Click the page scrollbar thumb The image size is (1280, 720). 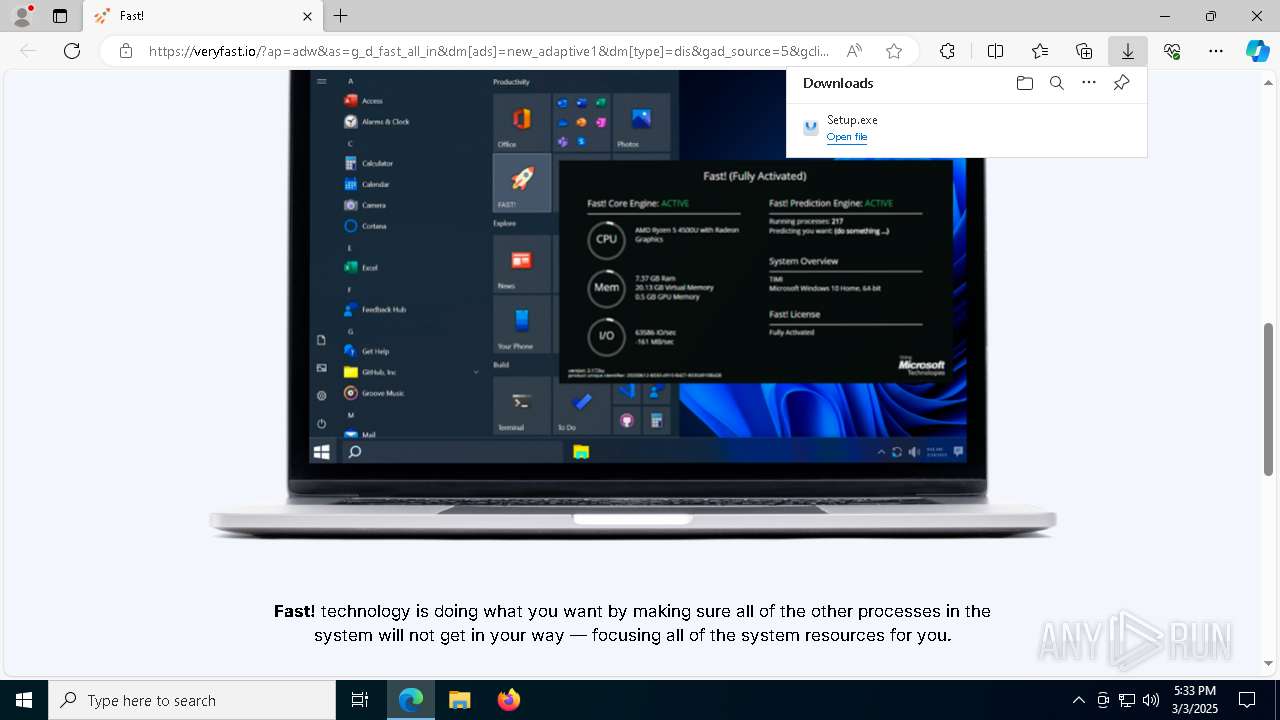[1269, 398]
